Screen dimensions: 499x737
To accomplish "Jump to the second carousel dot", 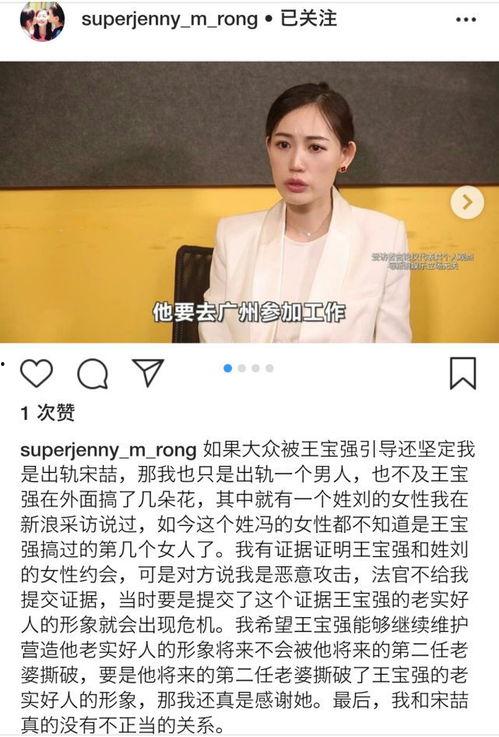I will point(242,368).
